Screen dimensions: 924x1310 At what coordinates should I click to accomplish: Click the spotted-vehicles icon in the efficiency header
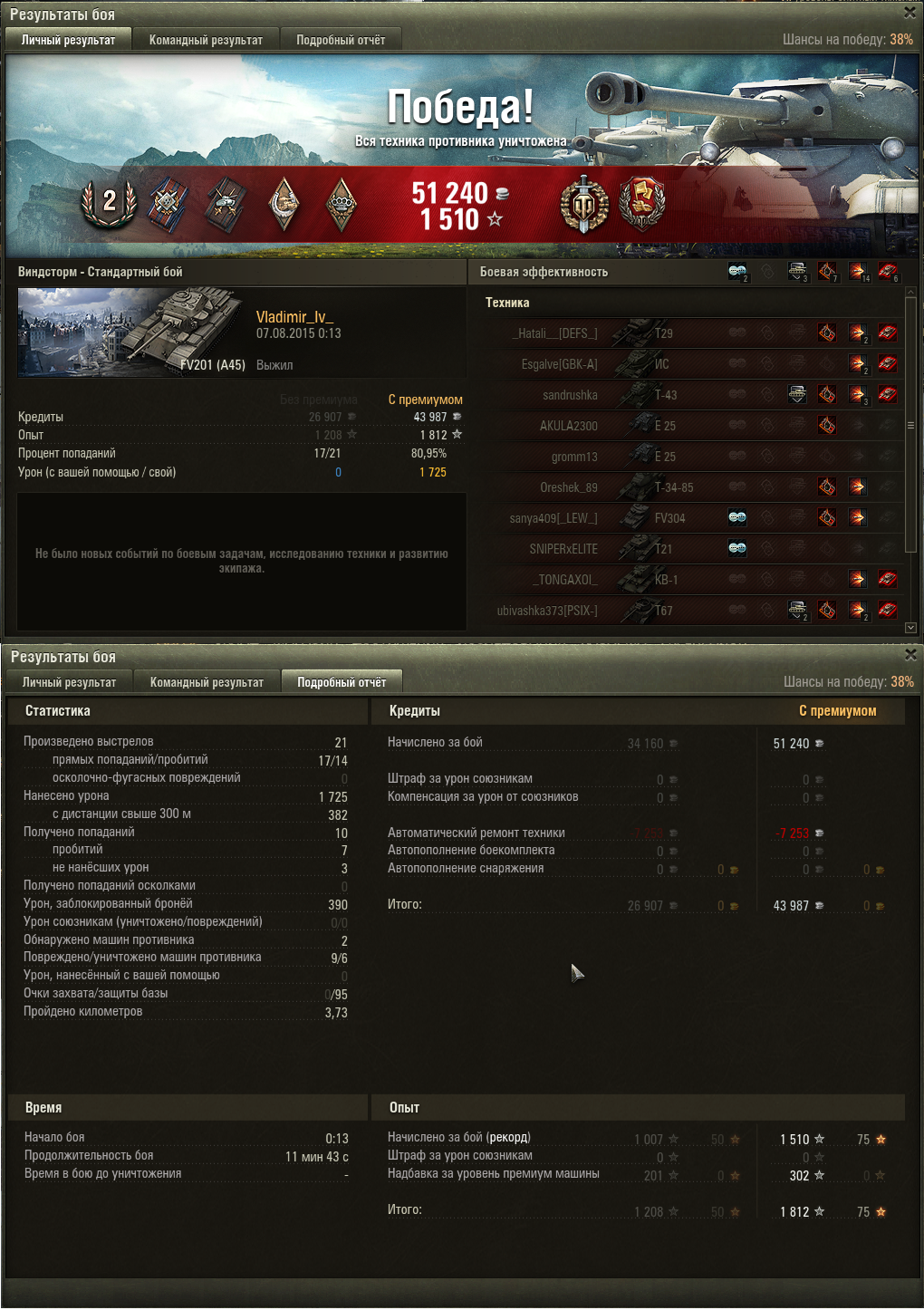coord(737,271)
